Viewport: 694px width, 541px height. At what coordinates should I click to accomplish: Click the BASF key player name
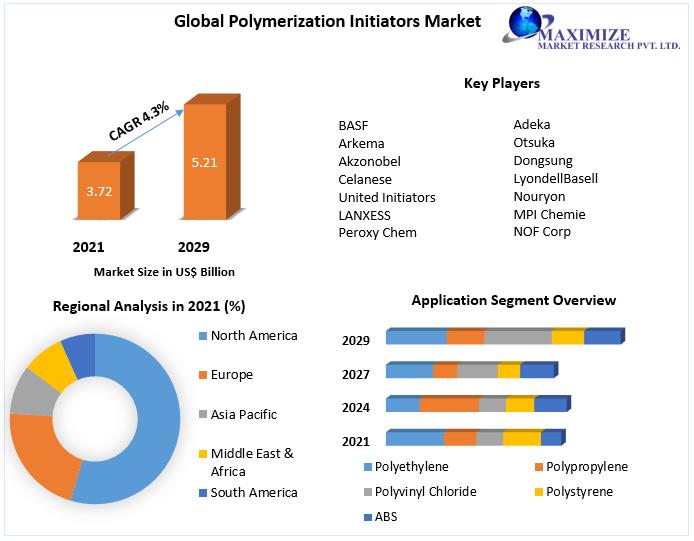353,126
